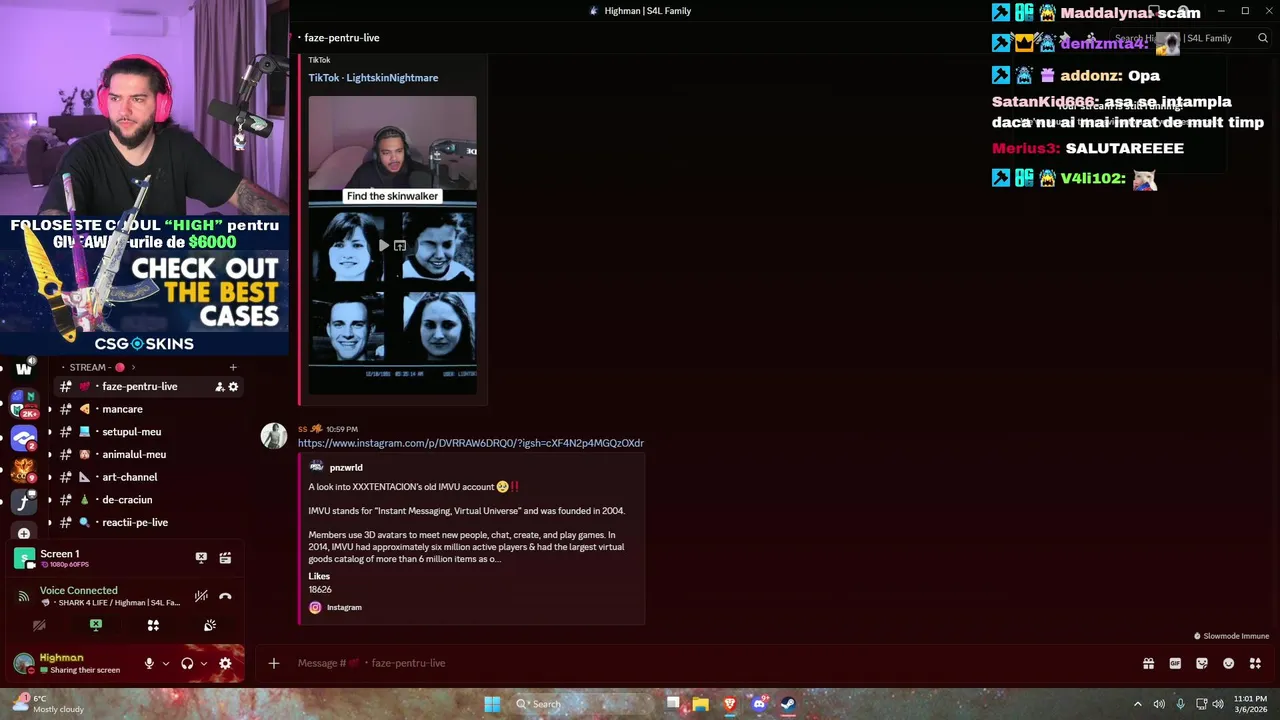Open the art-channel channel
The height and width of the screenshot is (720, 1280).
tap(146, 477)
